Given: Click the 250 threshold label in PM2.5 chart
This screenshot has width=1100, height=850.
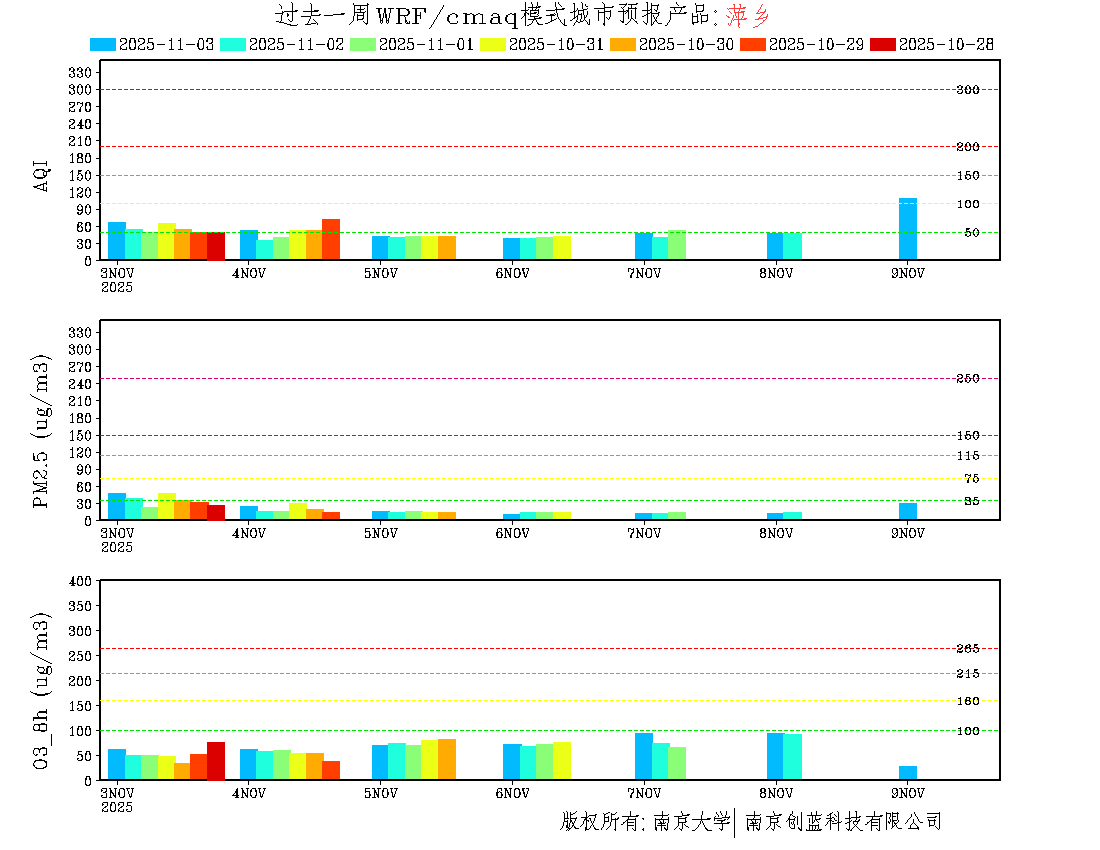Looking at the screenshot, I should [967, 378].
